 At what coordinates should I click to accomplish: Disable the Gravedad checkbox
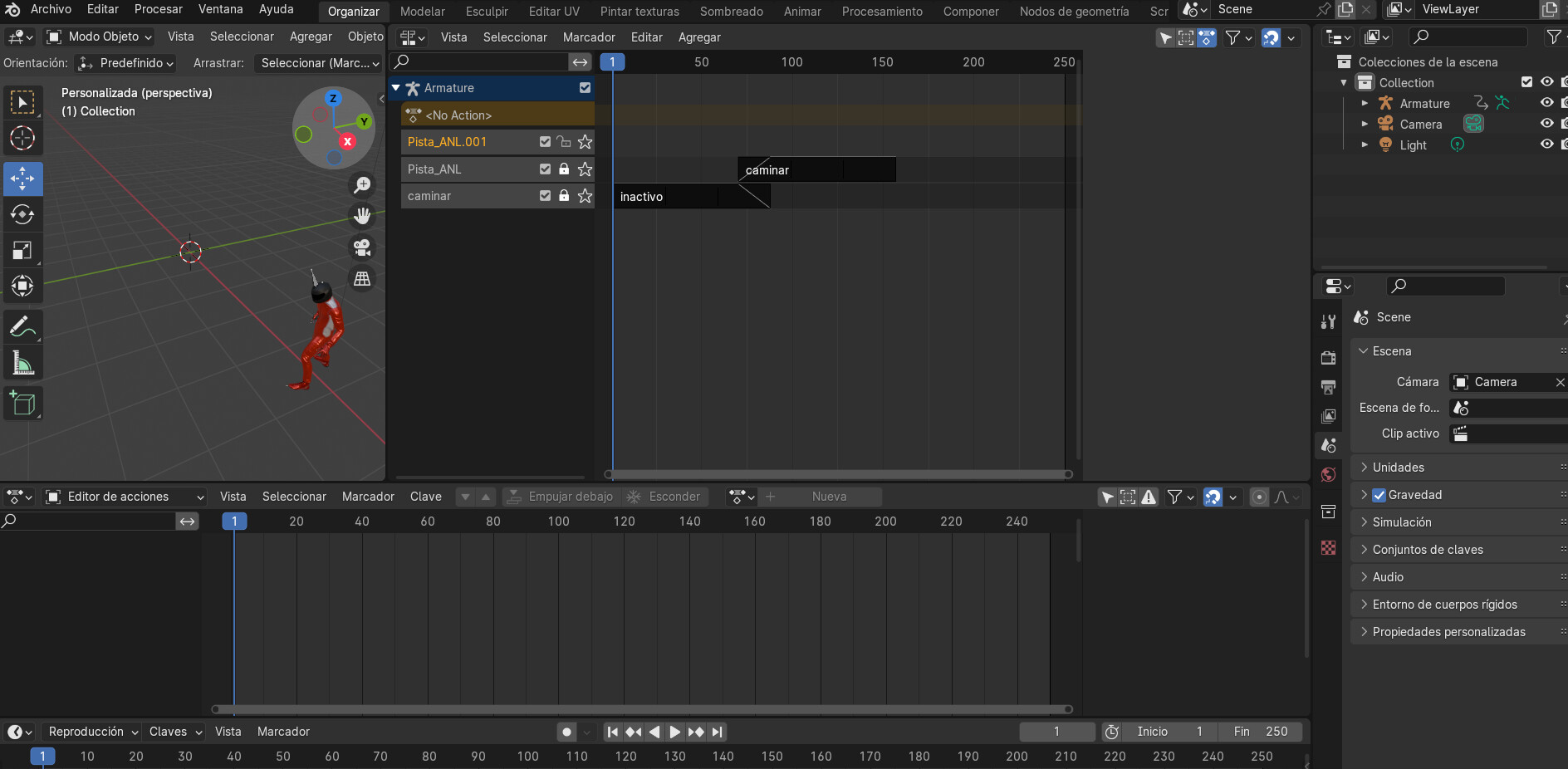(1379, 494)
